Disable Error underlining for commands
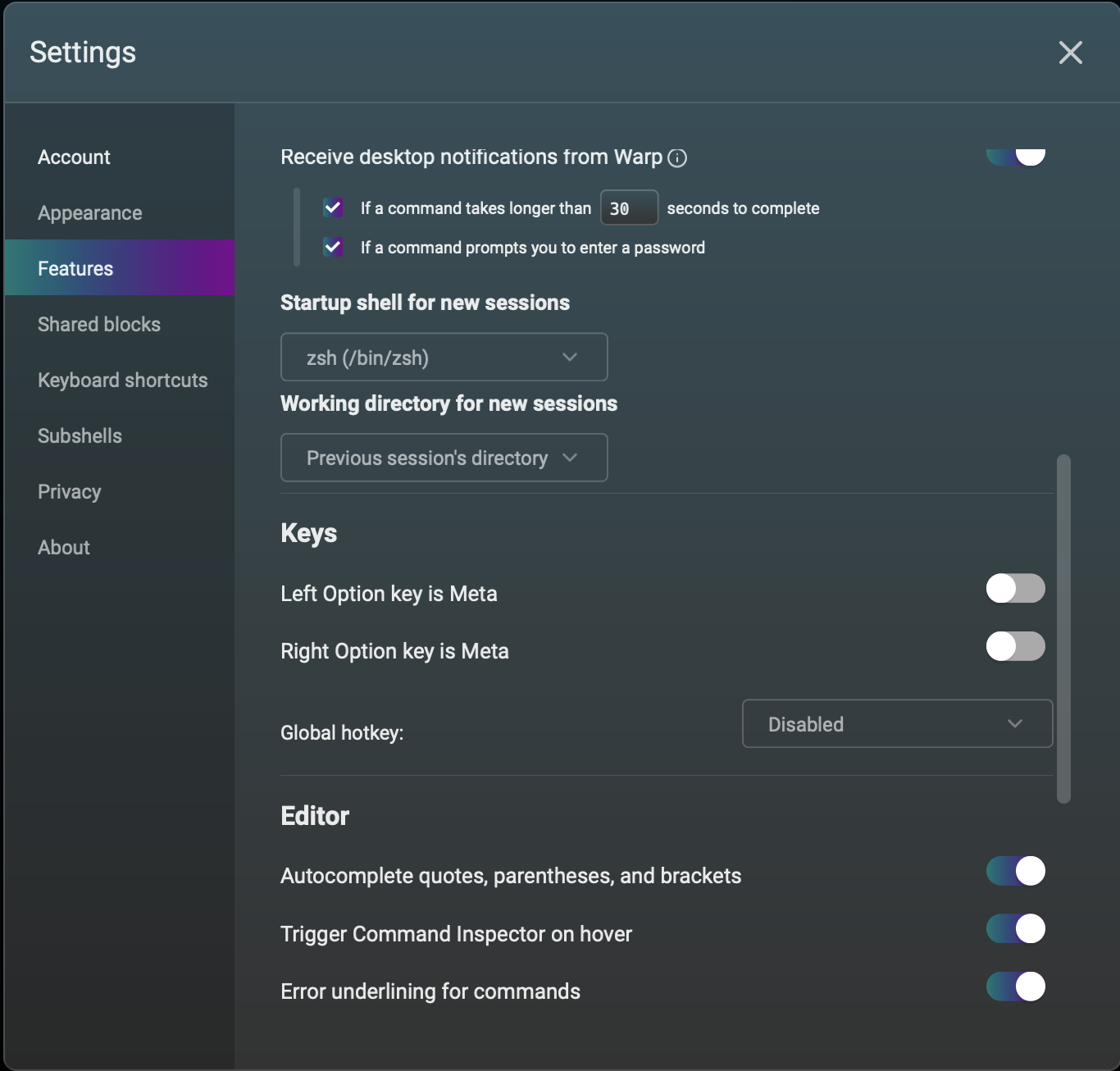Screen dimensions: 1120x1071 (1015, 987)
